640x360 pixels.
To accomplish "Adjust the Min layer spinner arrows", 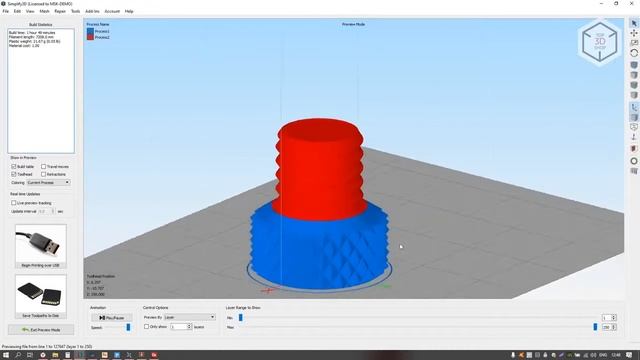I will coord(614,318).
